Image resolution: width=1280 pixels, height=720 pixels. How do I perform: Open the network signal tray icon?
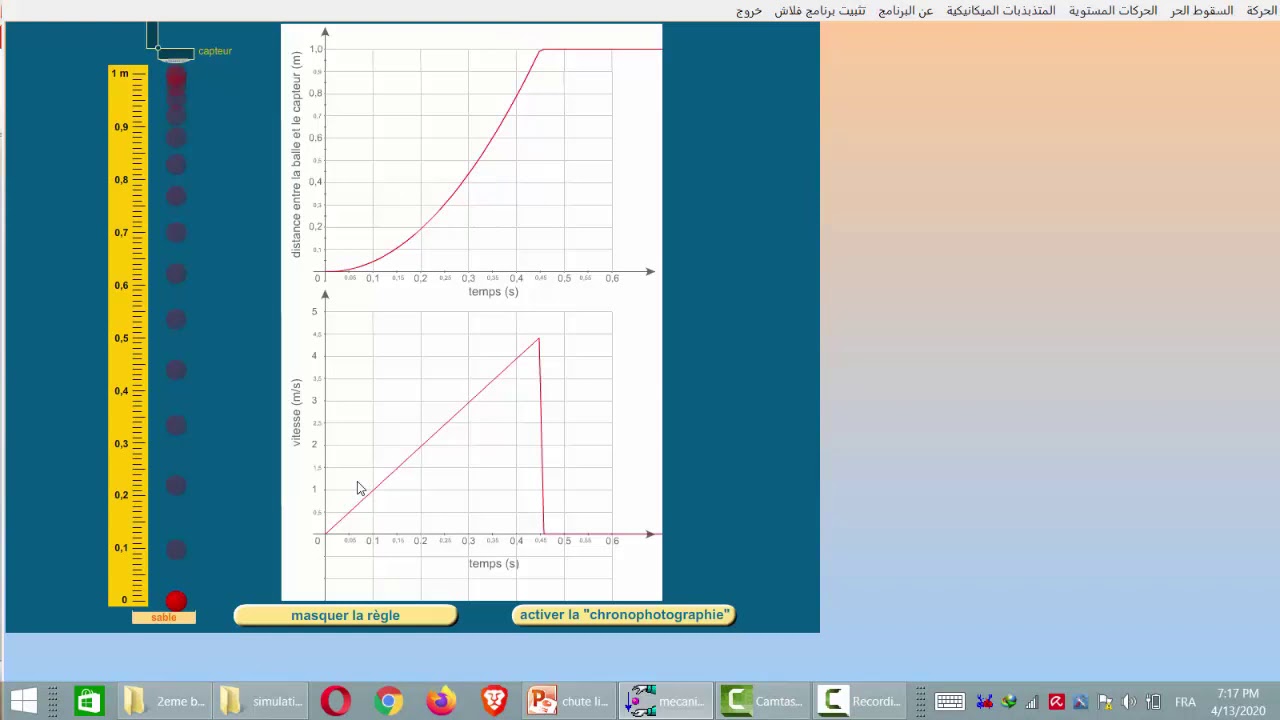[x=1032, y=702]
